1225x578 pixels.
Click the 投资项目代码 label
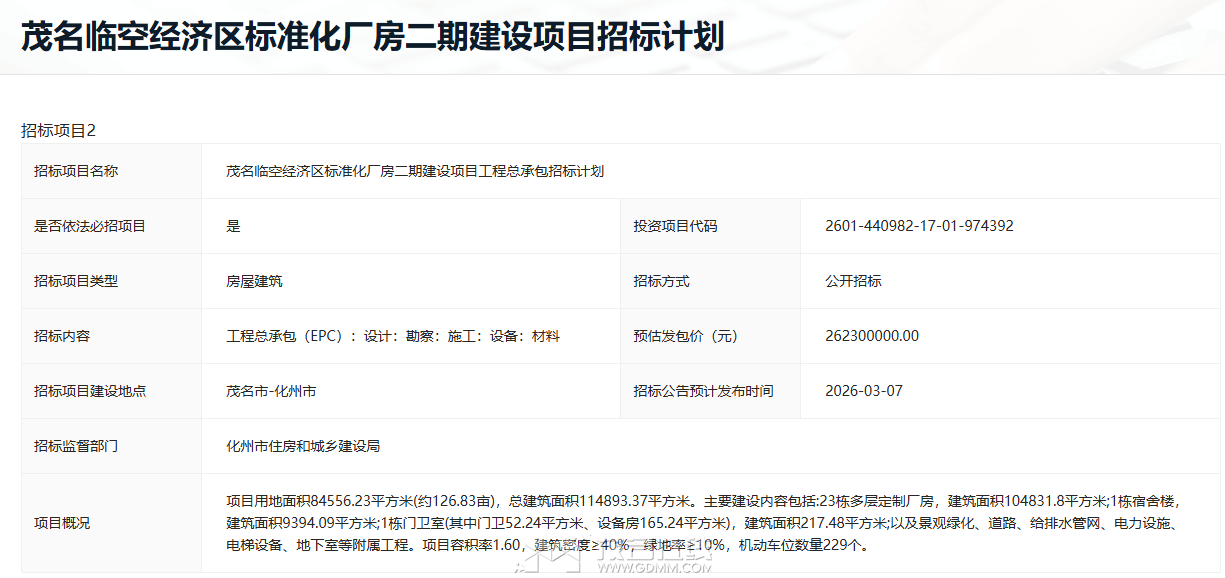[x=675, y=226]
